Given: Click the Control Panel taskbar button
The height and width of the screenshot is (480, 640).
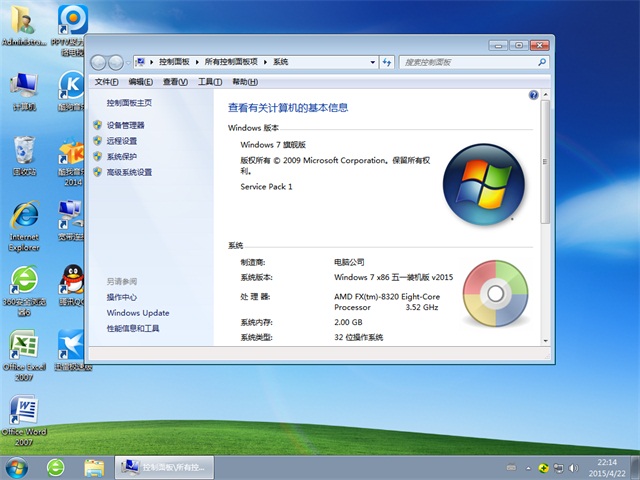Looking at the screenshot, I should click(x=164, y=467).
